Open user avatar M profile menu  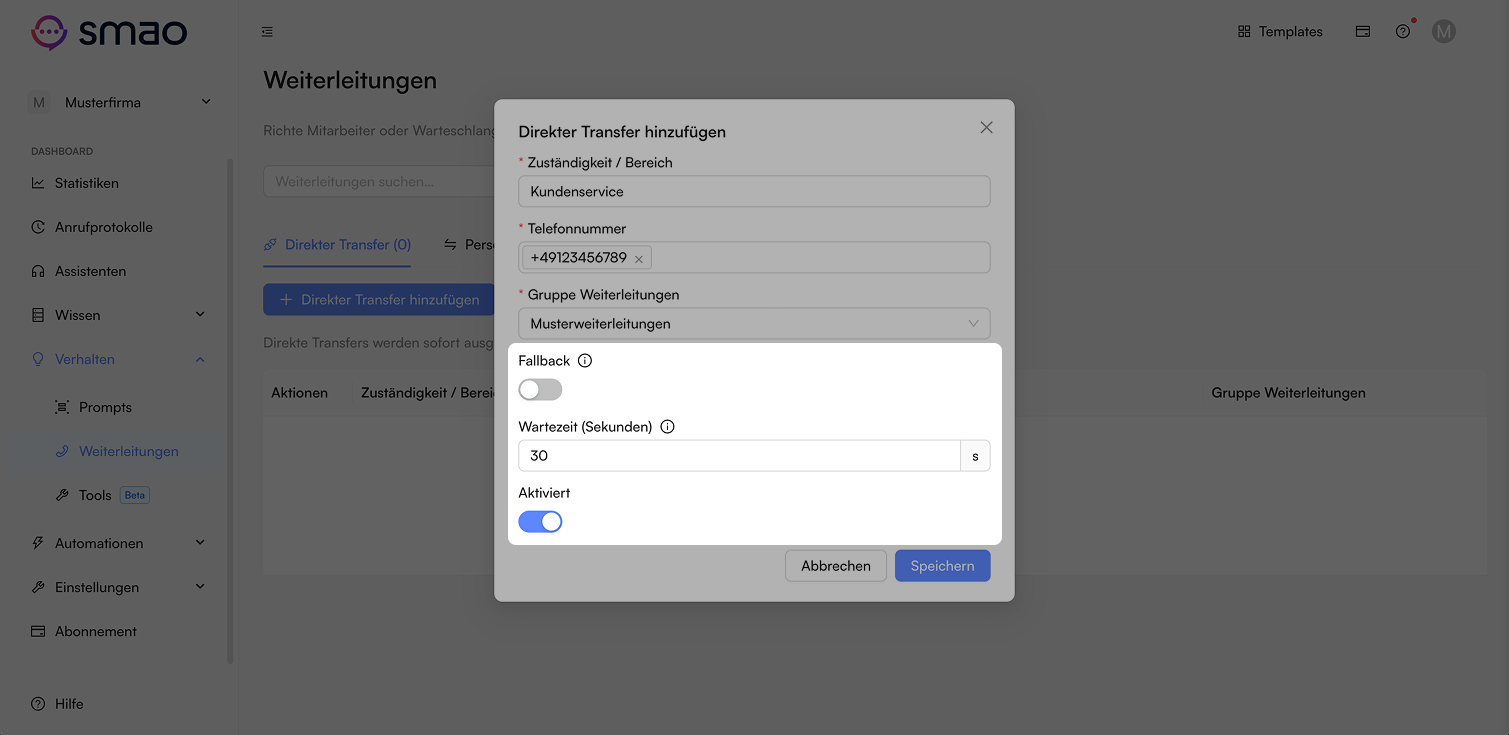(x=1443, y=32)
